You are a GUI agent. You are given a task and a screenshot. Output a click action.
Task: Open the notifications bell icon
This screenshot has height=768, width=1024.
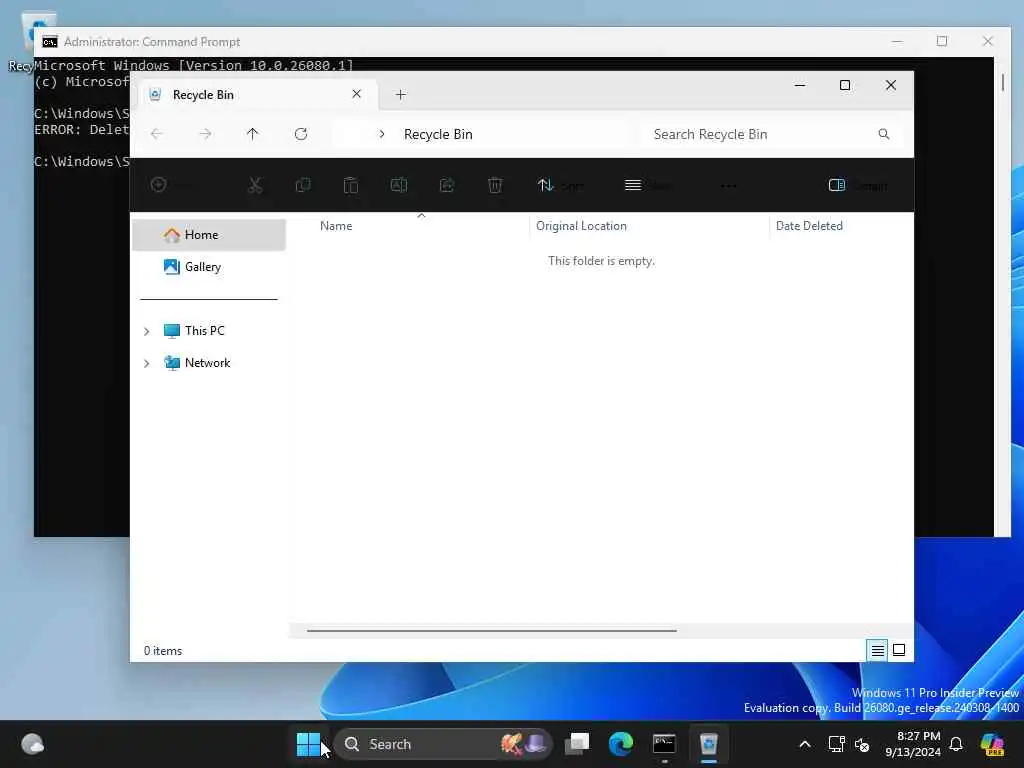[956, 744]
